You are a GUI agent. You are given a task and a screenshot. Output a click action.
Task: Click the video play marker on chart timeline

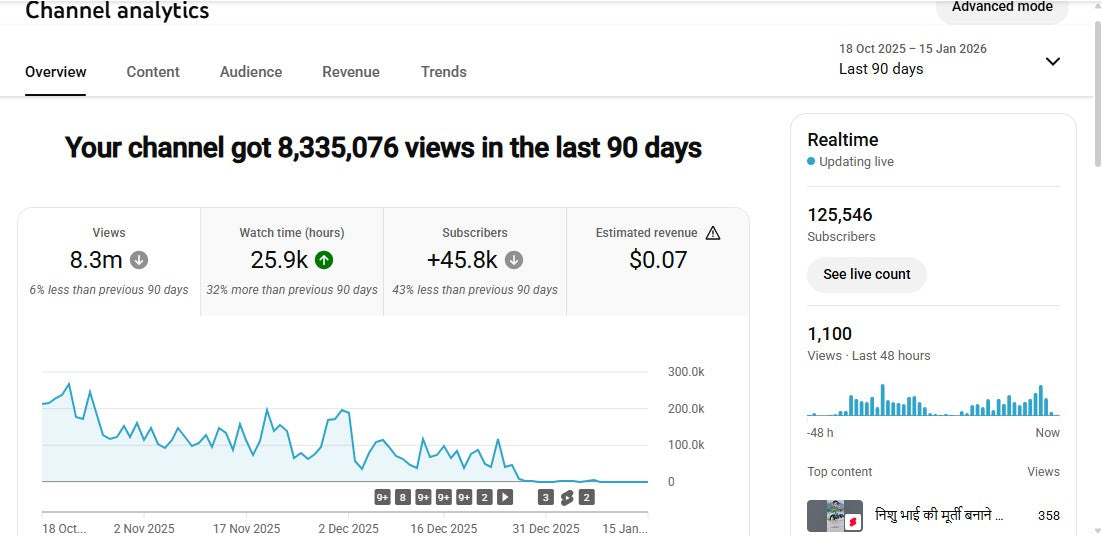pyautogui.click(x=505, y=497)
